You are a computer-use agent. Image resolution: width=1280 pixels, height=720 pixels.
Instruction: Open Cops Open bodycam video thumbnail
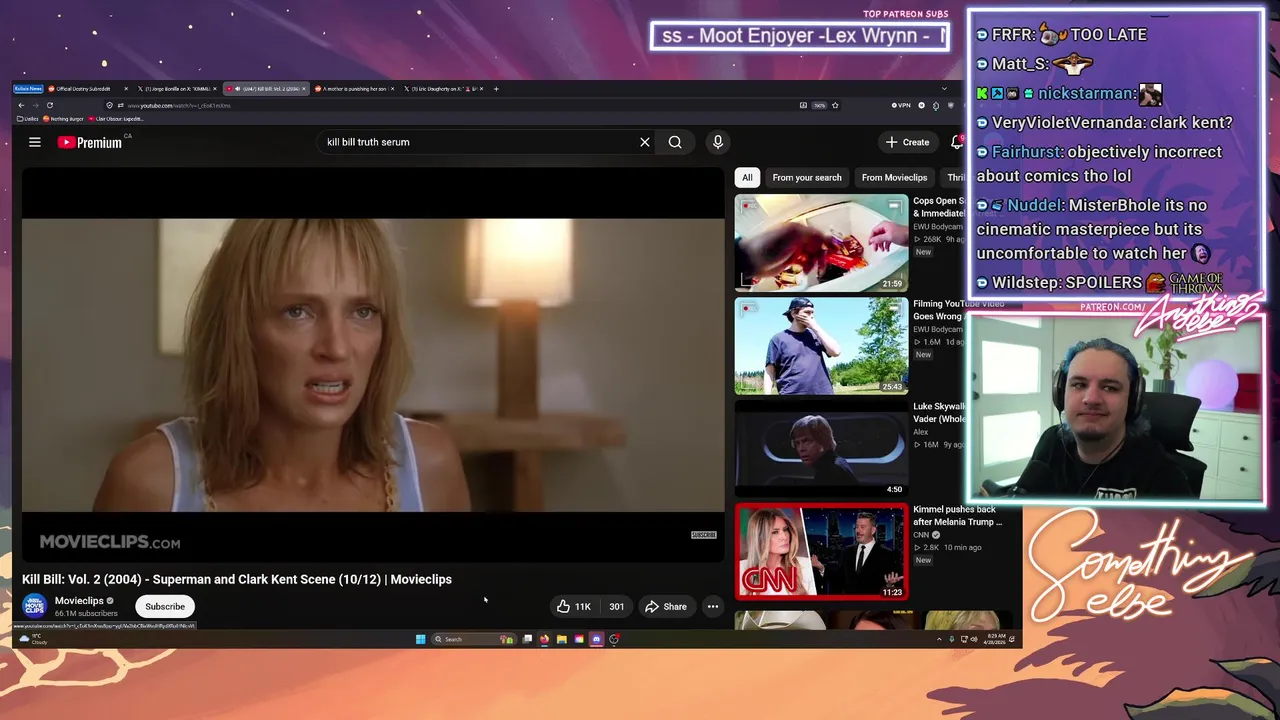(822, 243)
